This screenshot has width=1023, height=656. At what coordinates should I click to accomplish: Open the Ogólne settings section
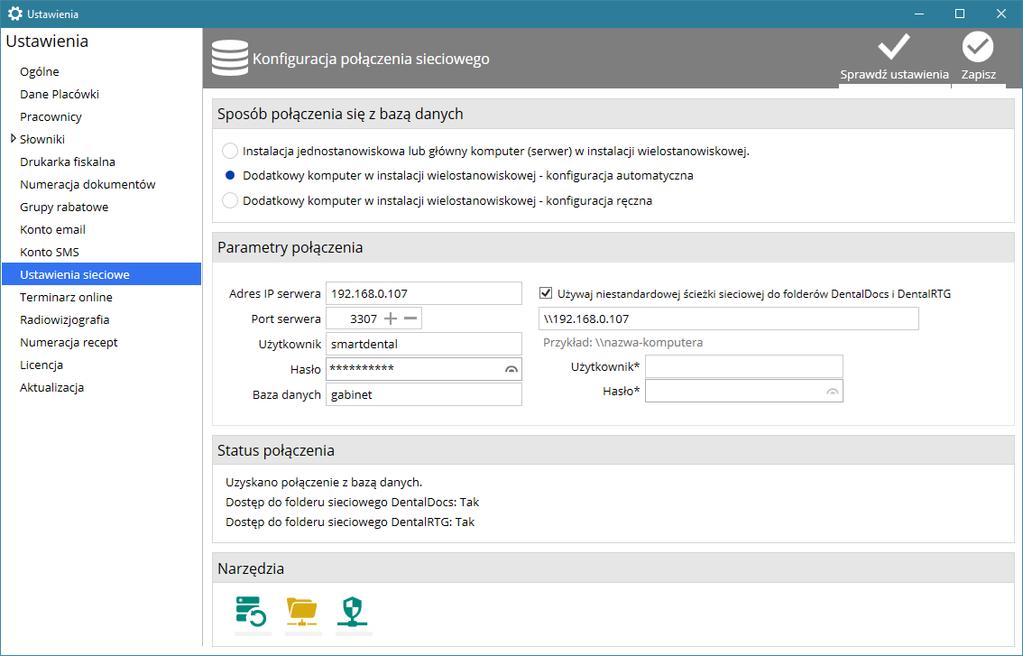(39, 72)
